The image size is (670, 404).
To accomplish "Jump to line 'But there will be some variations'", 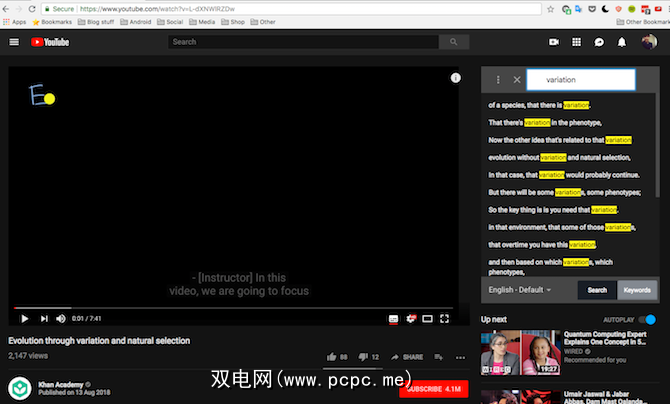I will point(564,192).
